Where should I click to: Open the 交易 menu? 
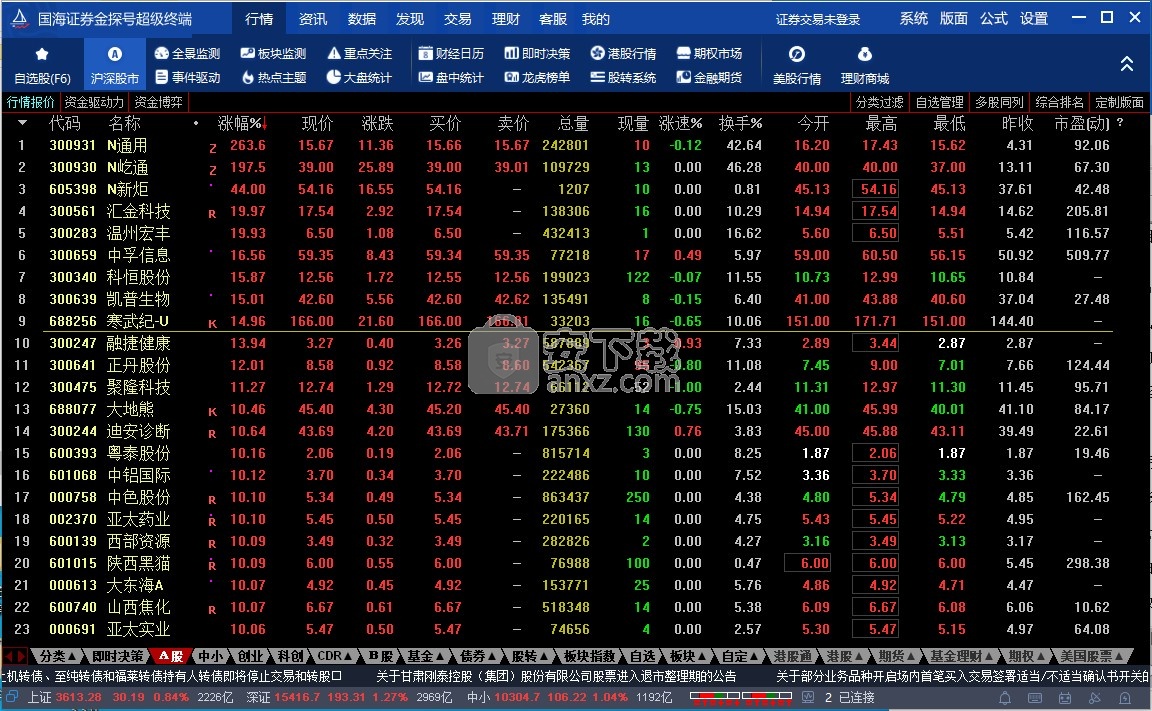coord(457,19)
